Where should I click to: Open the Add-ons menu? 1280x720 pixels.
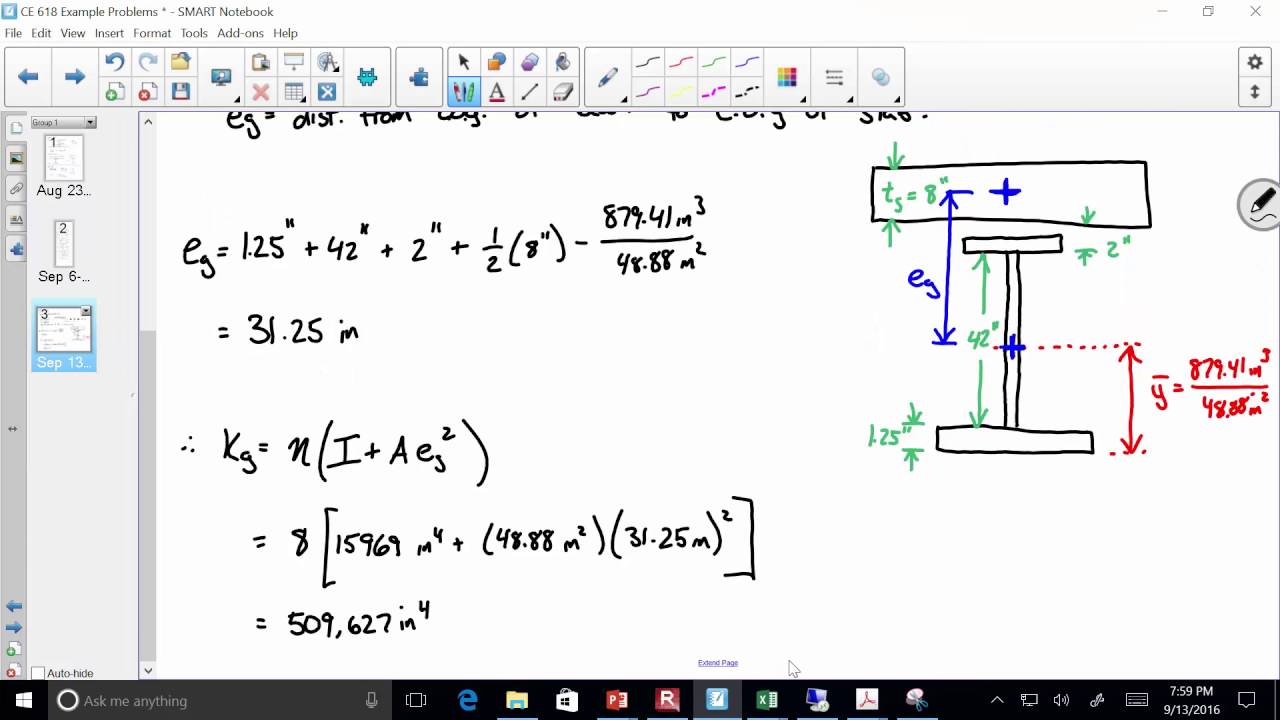[240, 33]
